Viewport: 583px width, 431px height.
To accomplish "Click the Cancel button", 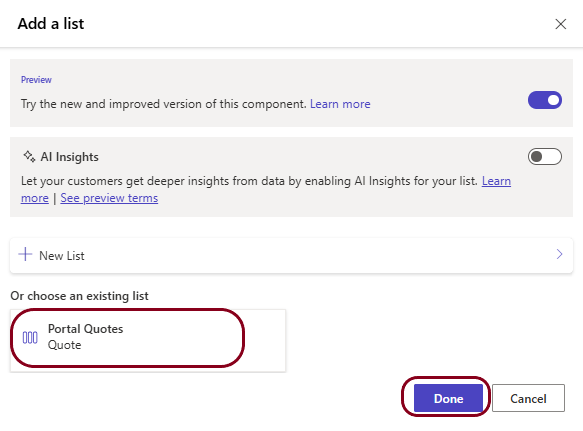I will click(x=528, y=398).
